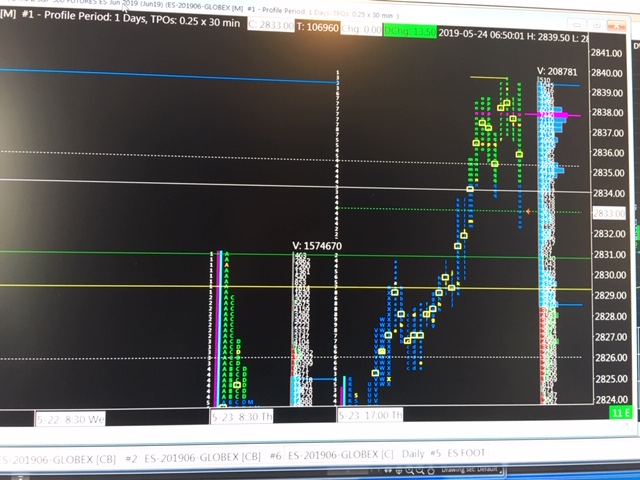Click the 2841.00 price scale label

606,53
